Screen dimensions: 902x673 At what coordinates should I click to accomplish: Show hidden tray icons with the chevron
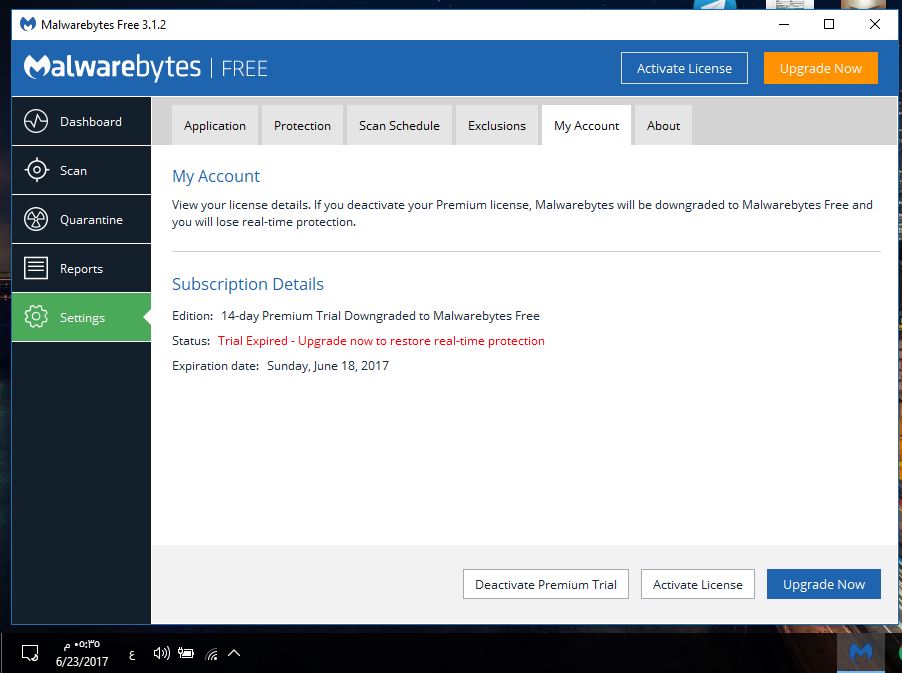pos(234,653)
